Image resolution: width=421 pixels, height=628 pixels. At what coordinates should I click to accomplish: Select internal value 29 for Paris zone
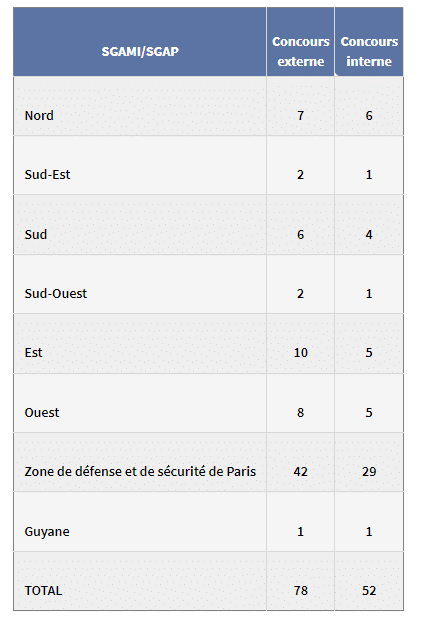coord(369,471)
